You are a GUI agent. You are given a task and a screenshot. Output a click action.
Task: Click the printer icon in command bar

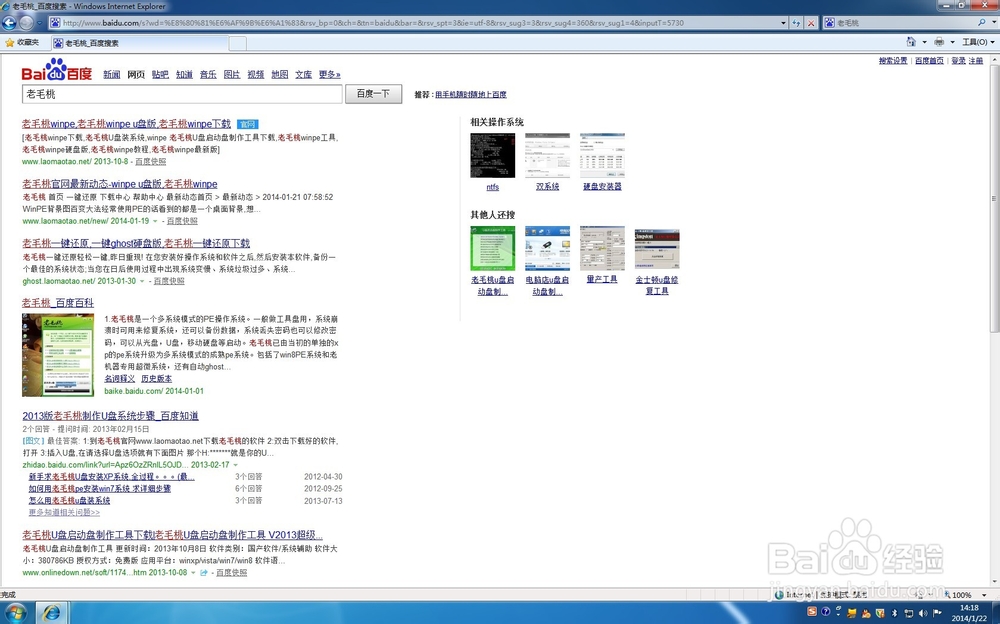939,41
